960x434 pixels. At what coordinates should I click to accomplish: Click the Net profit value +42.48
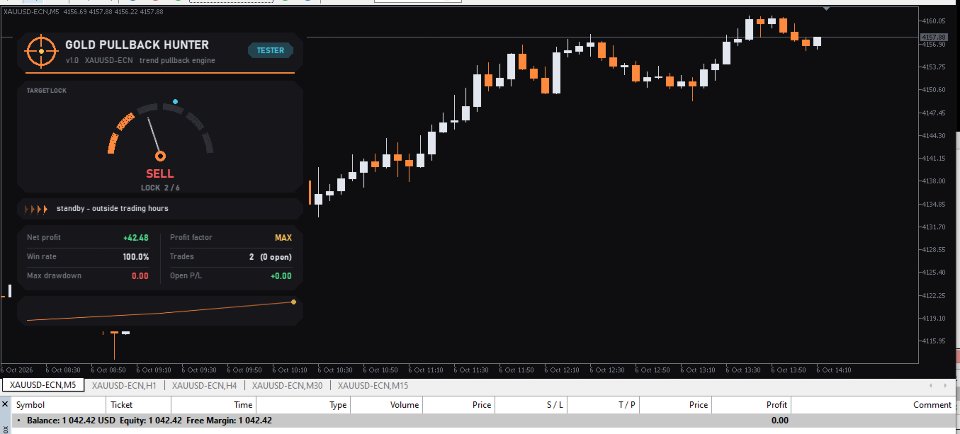136,238
